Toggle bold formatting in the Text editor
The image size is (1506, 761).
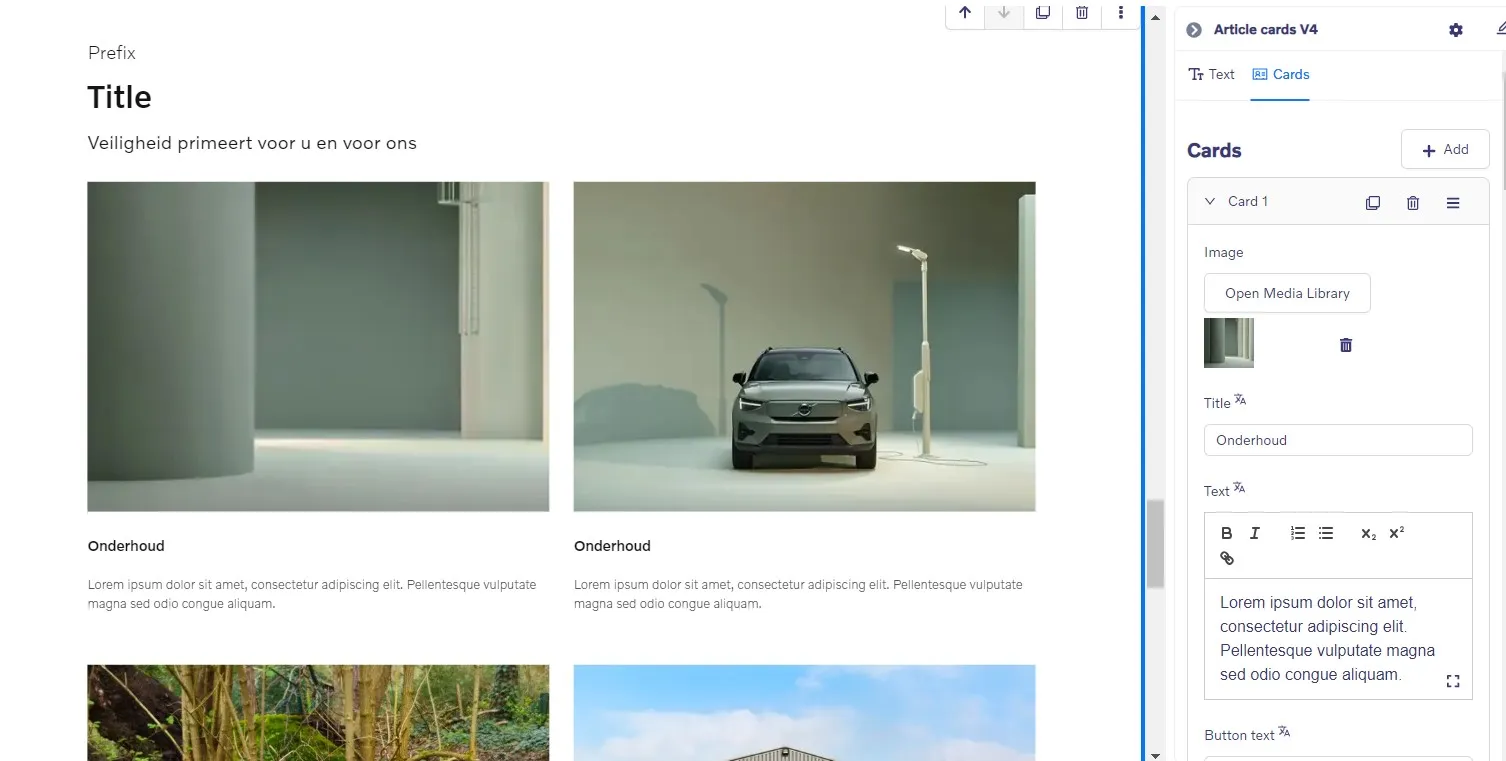point(1227,533)
